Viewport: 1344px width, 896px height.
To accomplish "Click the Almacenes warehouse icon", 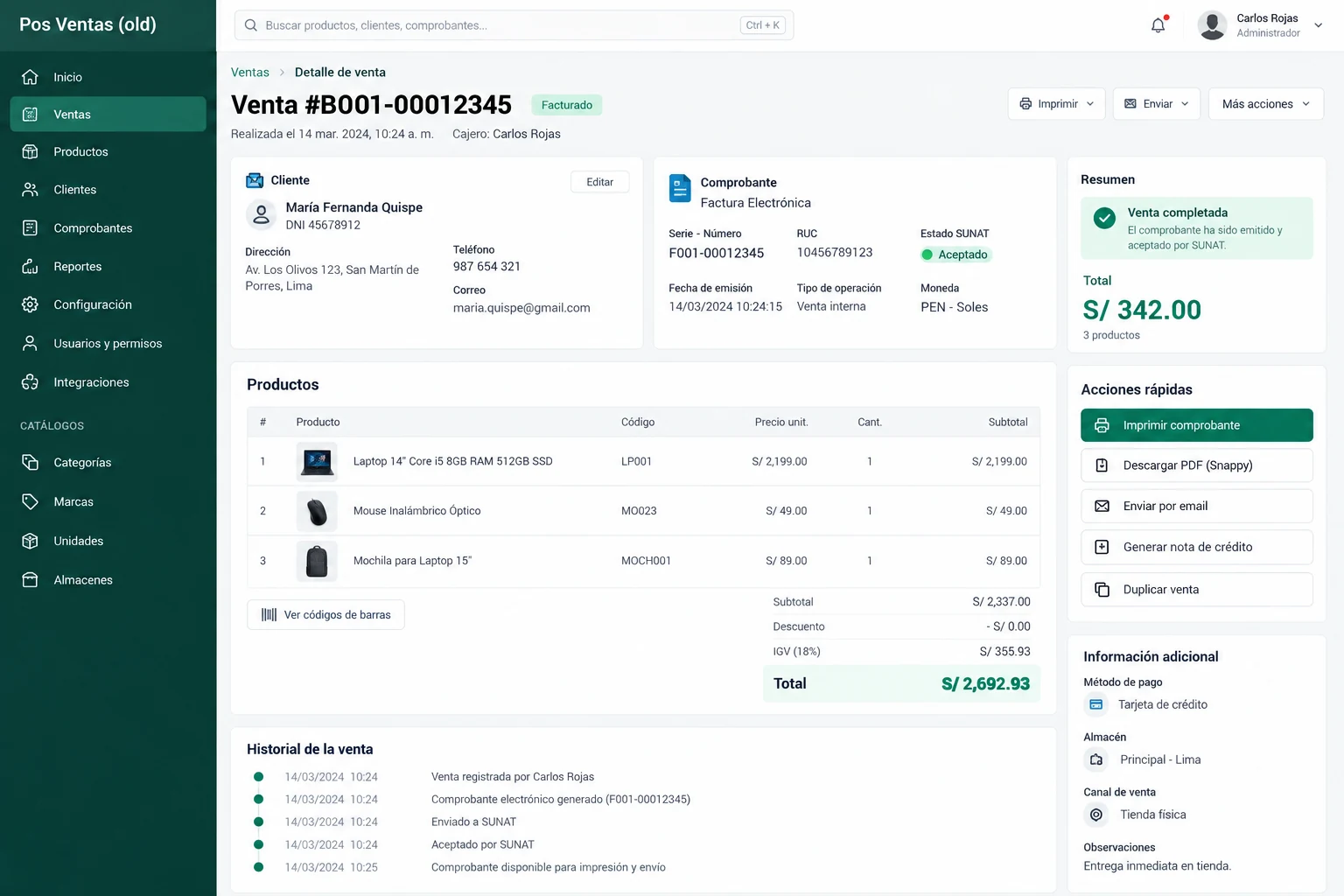I will [30, 579].
